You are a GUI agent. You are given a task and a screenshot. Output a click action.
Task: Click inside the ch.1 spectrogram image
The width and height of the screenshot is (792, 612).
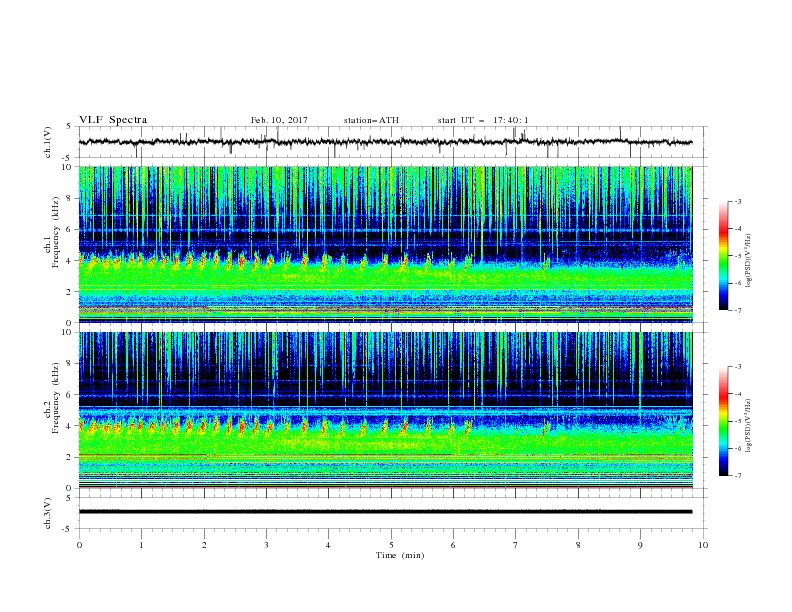pyautogui.click(x=385, y=244)
